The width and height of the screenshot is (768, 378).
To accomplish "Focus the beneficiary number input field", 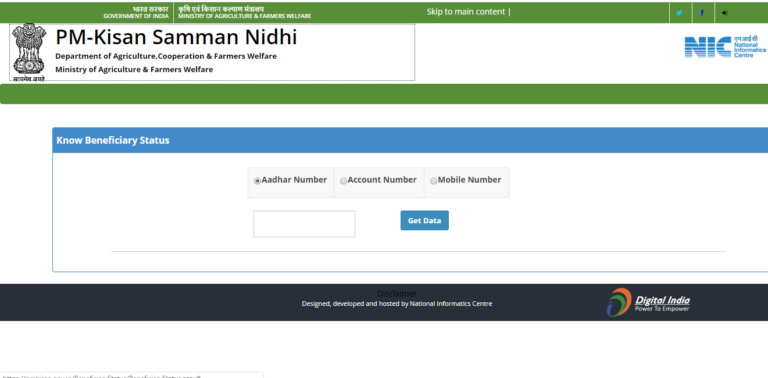I will 304,224.
